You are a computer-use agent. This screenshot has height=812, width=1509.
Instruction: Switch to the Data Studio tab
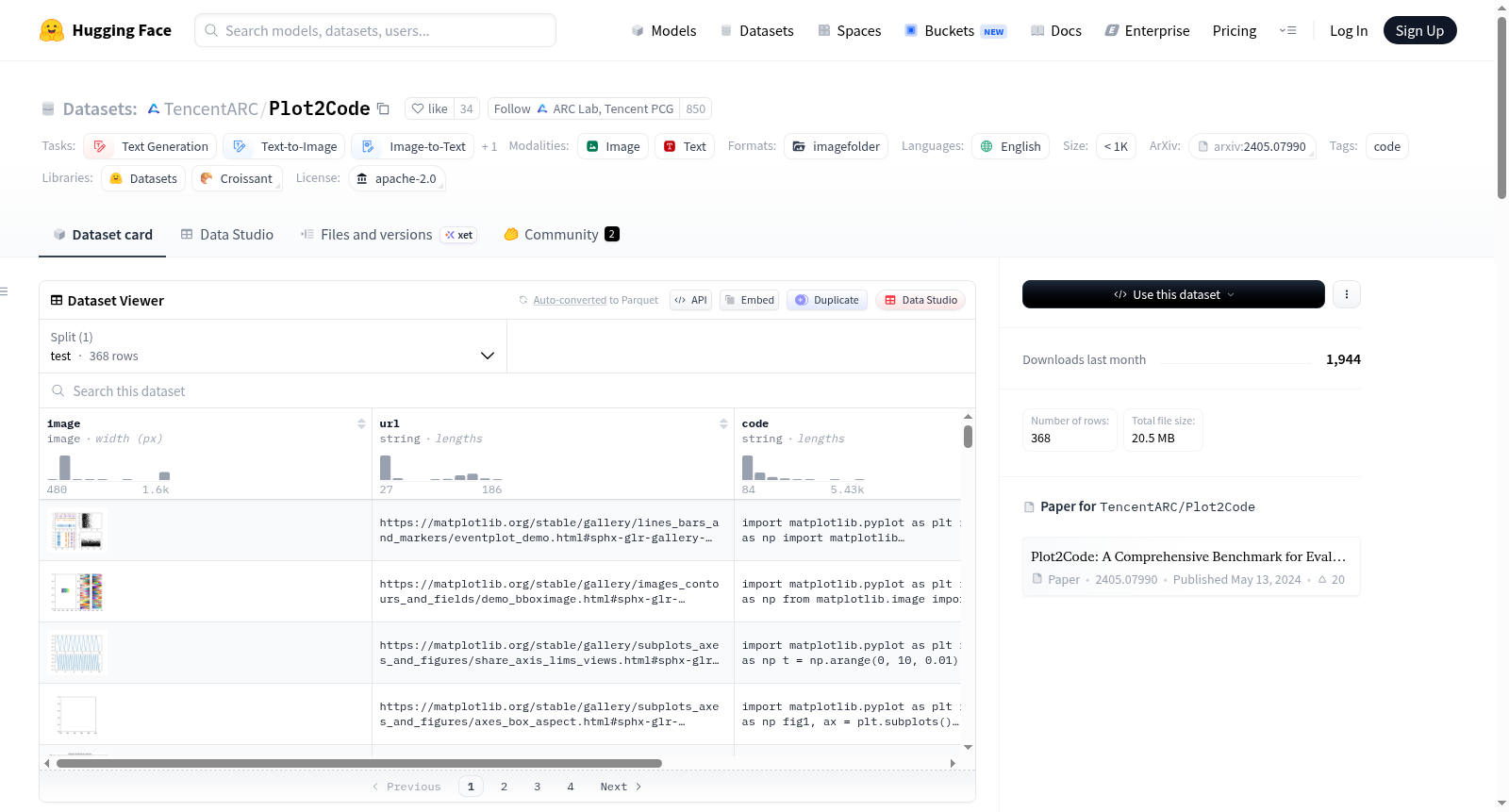click(x=226, y=235)
